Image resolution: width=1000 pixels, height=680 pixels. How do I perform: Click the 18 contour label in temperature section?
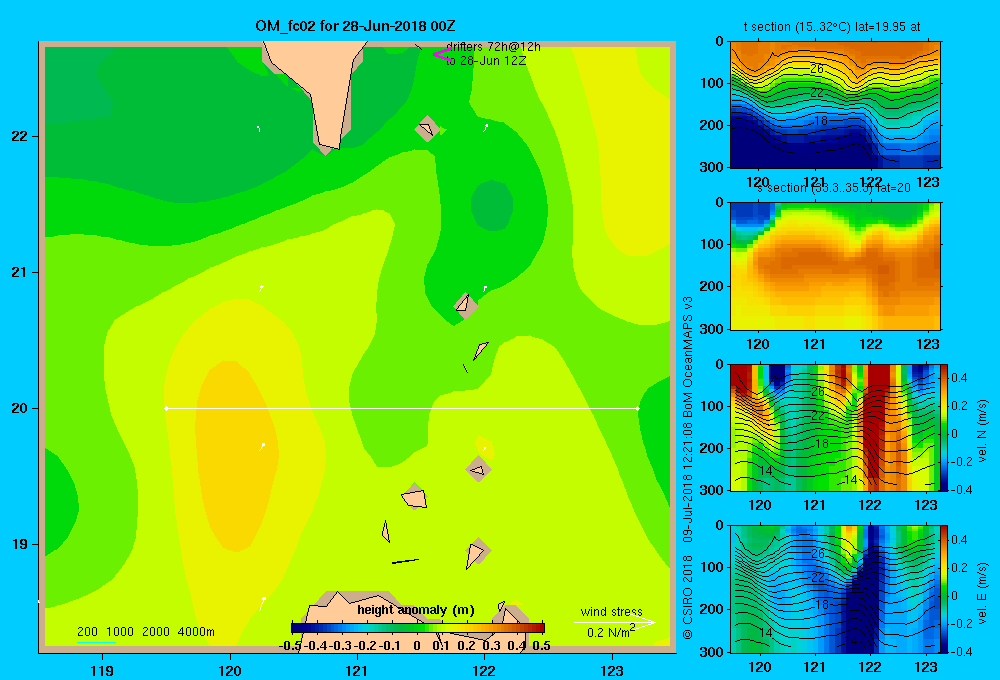tap(821, 120)
